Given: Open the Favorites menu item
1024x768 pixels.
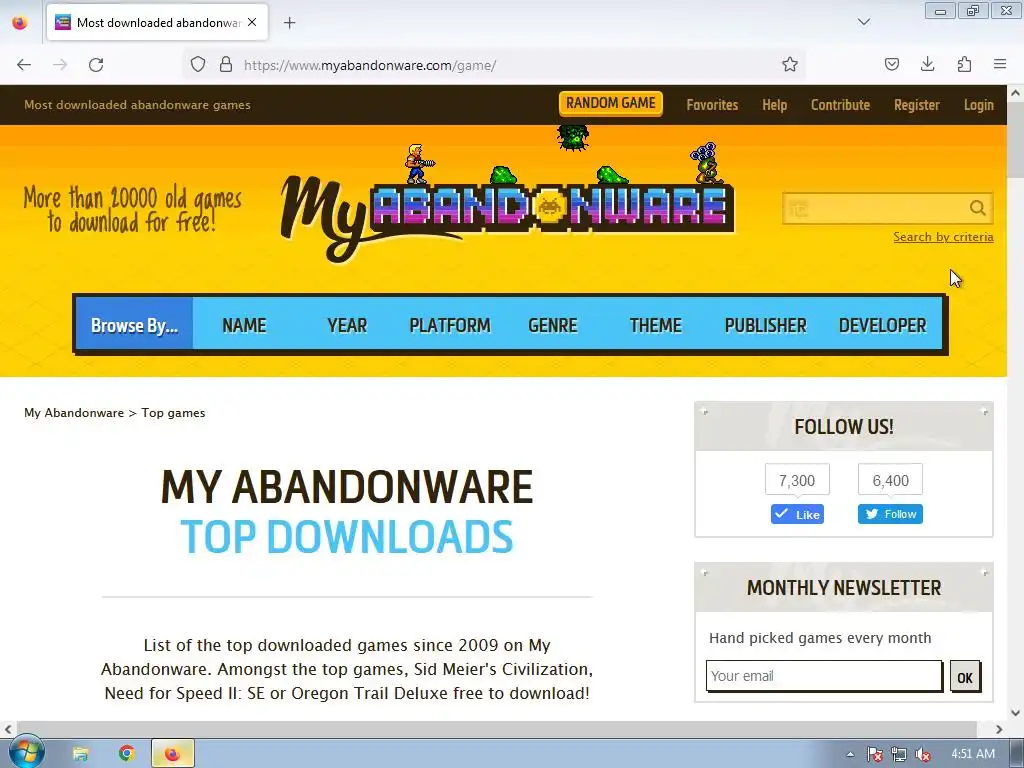Looking at the screenshot, I should click(x=712, y=104).
